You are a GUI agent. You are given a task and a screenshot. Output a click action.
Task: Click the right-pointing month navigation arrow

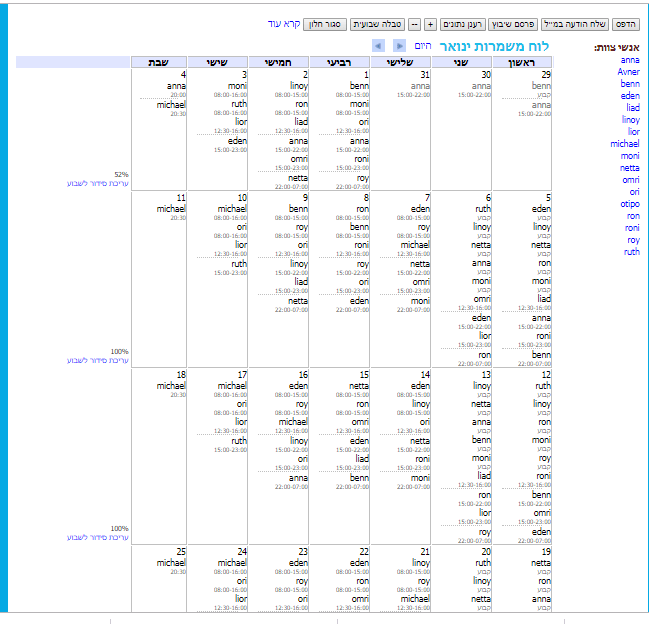(x=399, y=46)
